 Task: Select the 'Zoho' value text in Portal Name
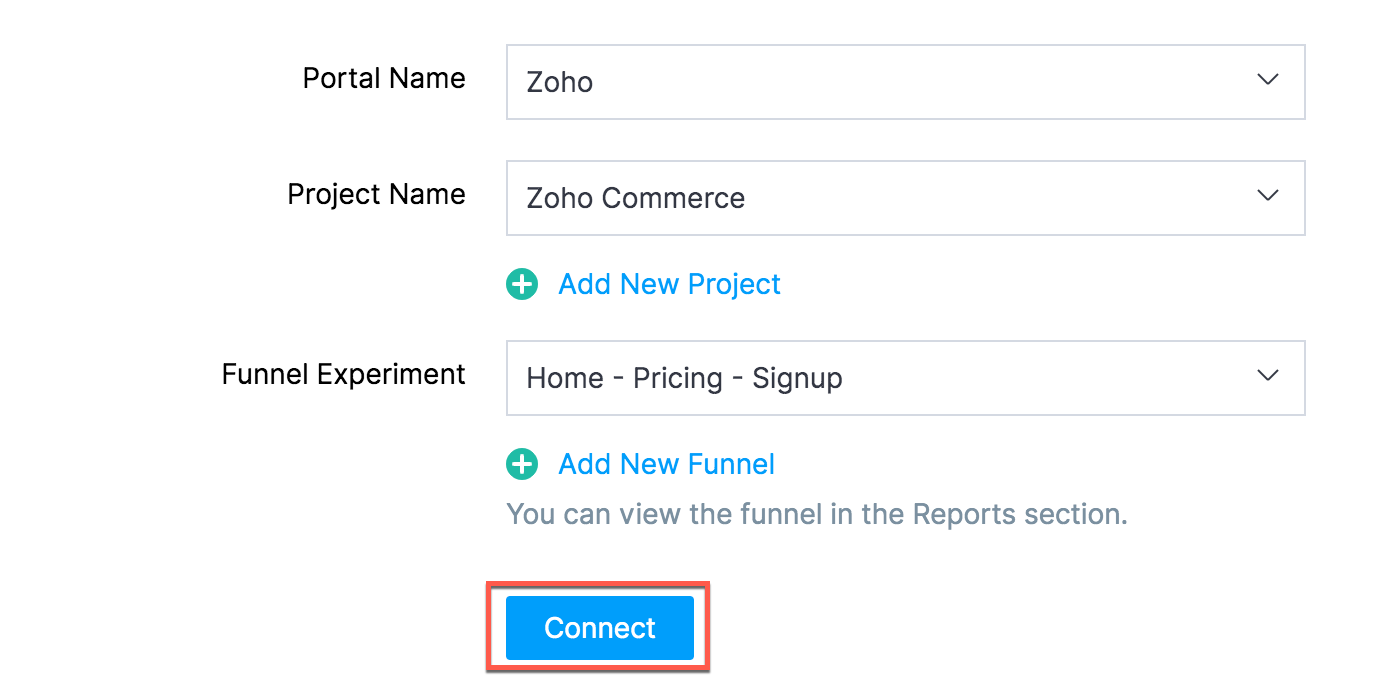coord(560,82)
